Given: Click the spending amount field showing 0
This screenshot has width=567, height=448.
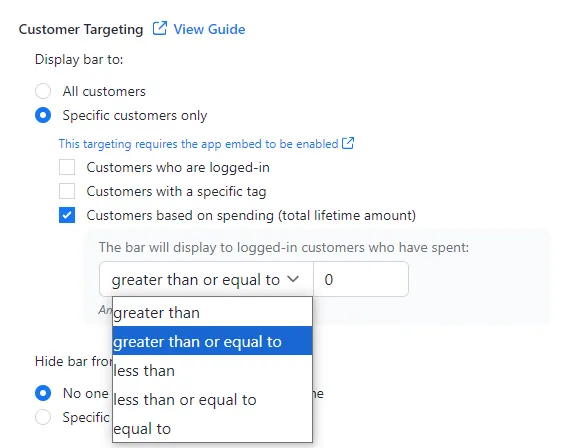Looking at the screenshot, I should coord(361,279).
